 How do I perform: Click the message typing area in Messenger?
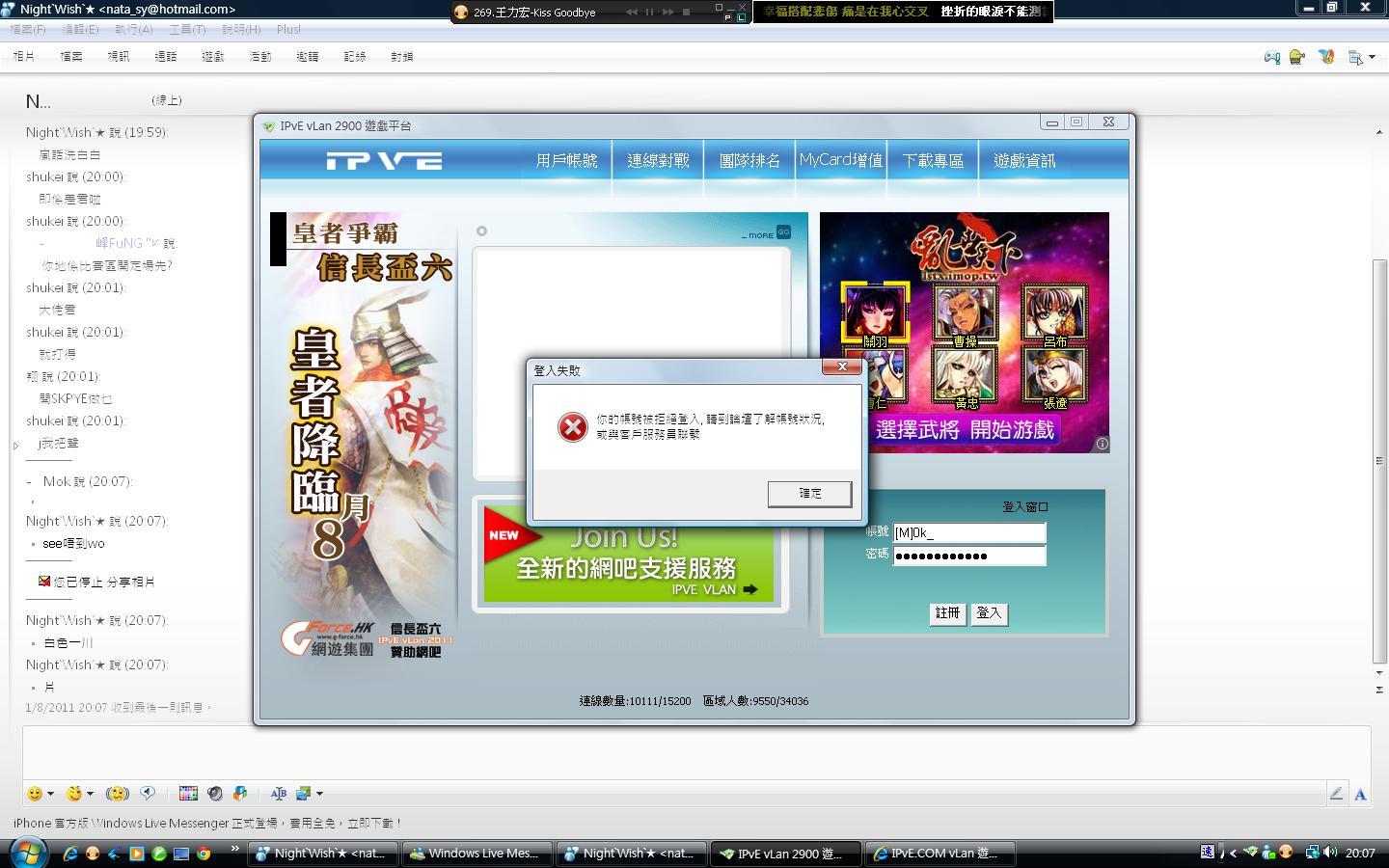(696, 752)
